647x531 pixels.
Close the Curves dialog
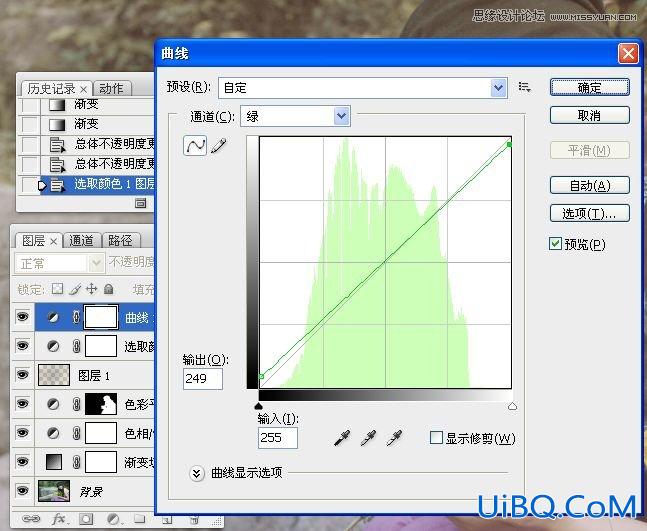point(628,54)
